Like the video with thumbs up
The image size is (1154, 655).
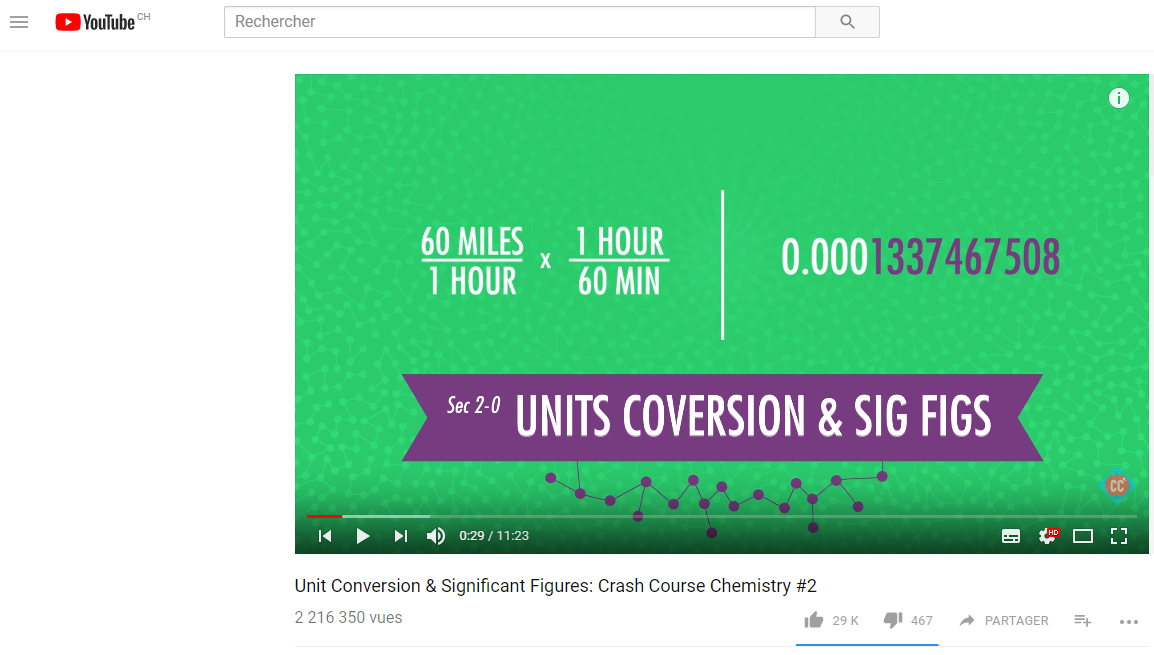click(814, 620)
